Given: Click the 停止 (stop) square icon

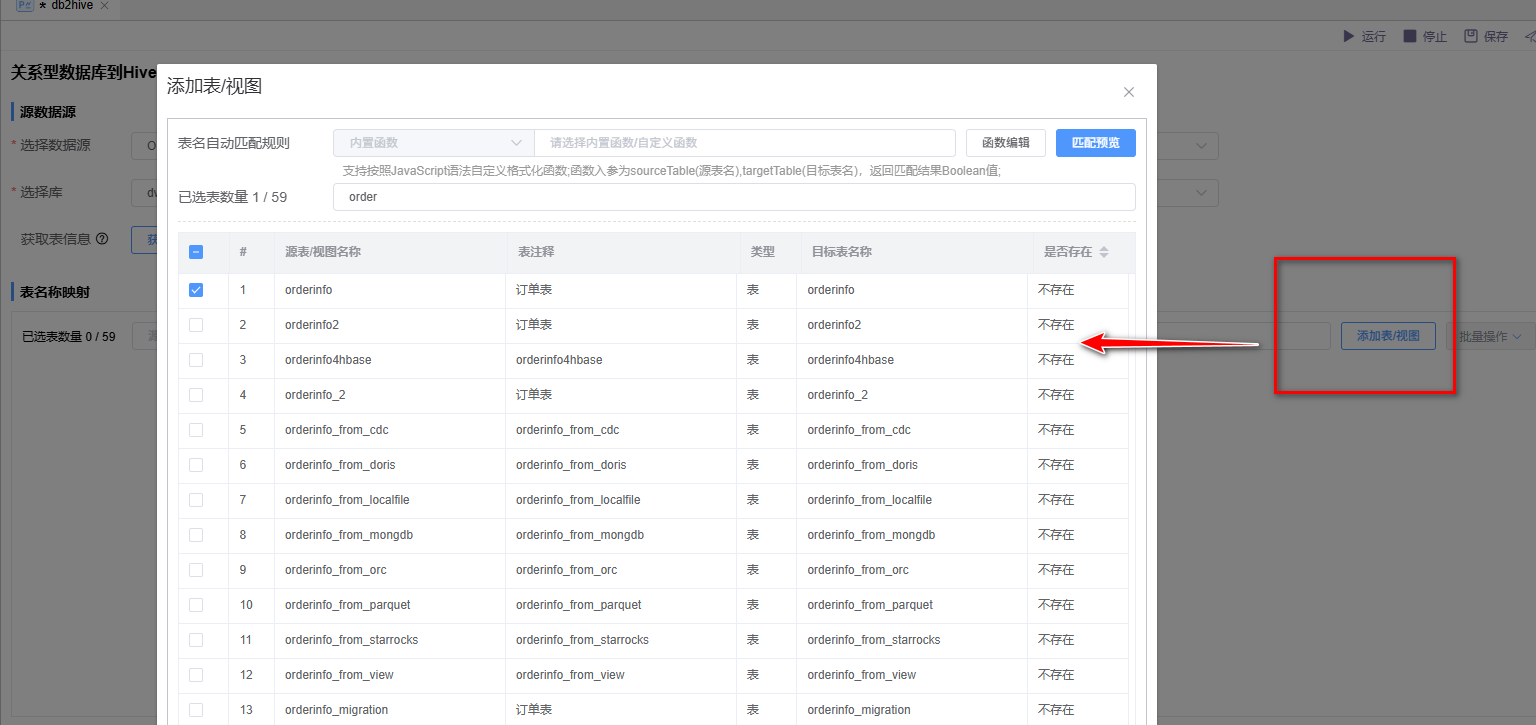Looking at the screenshot, I should click(x=1409, y=36).
